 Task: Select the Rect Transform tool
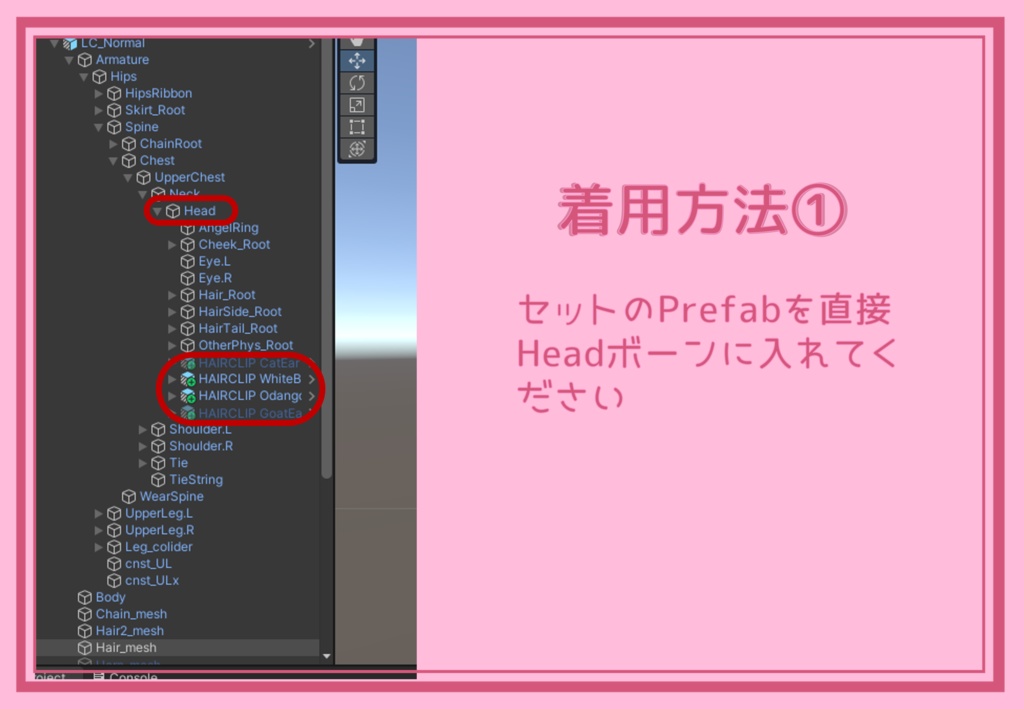357,127
